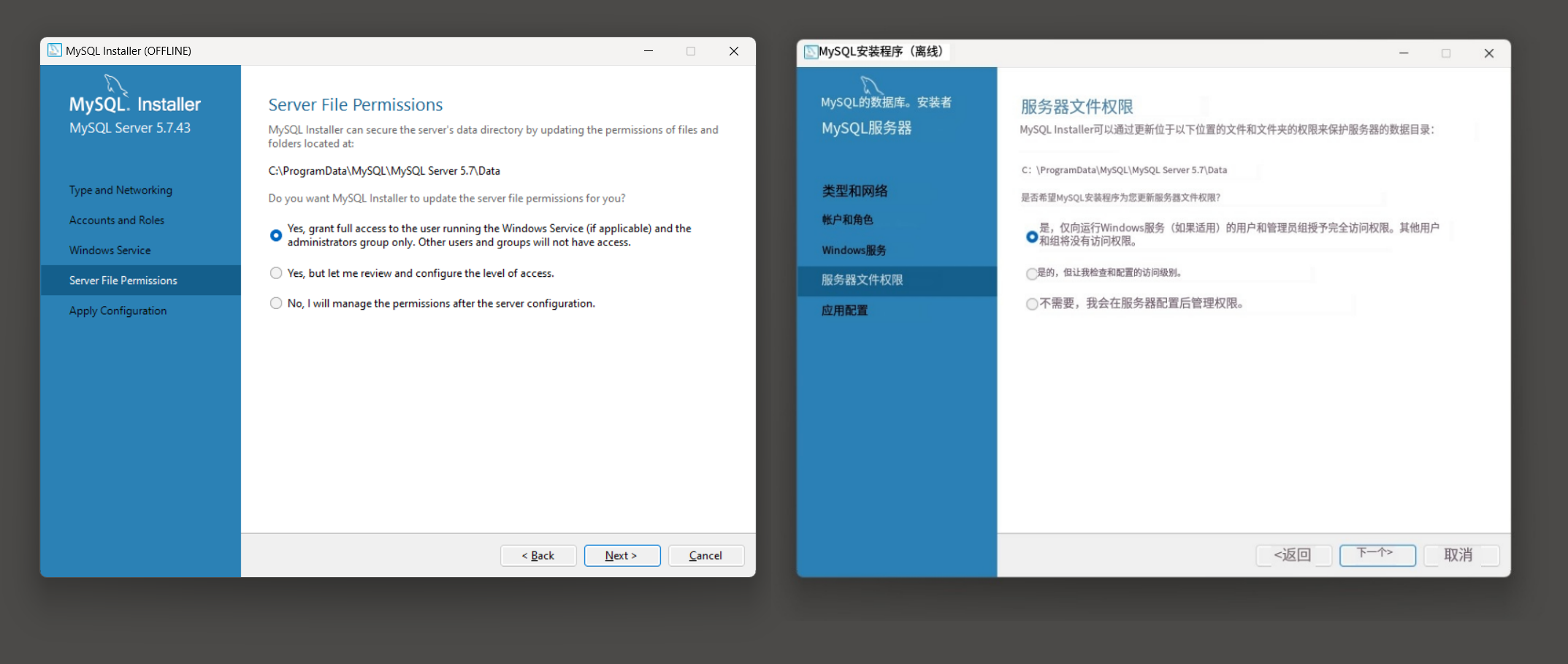Screen dimensions: 1568x664
Task: Click the '是否希望MySQL安装程序' question text
Action: coord(1120,198)
